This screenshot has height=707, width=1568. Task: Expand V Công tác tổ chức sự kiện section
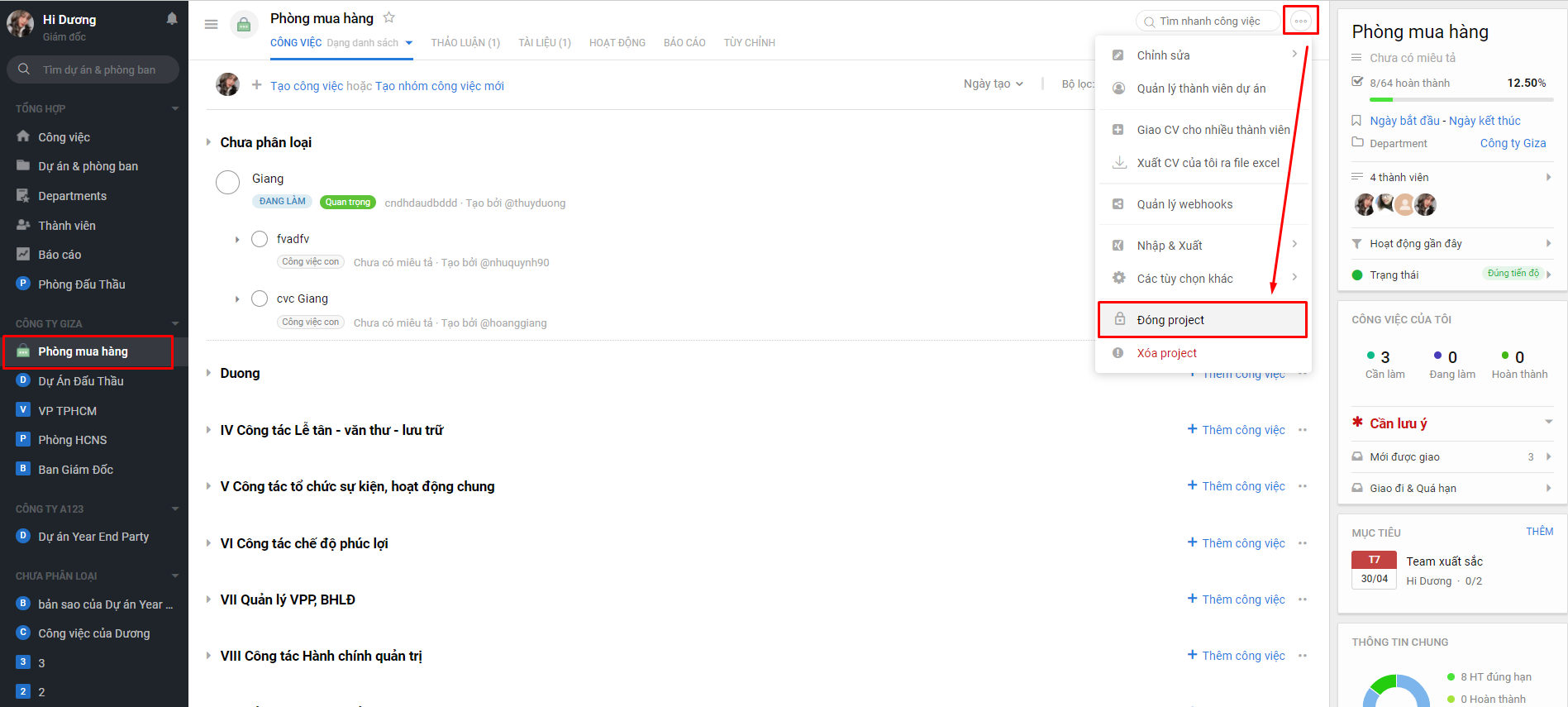point(208,486)
